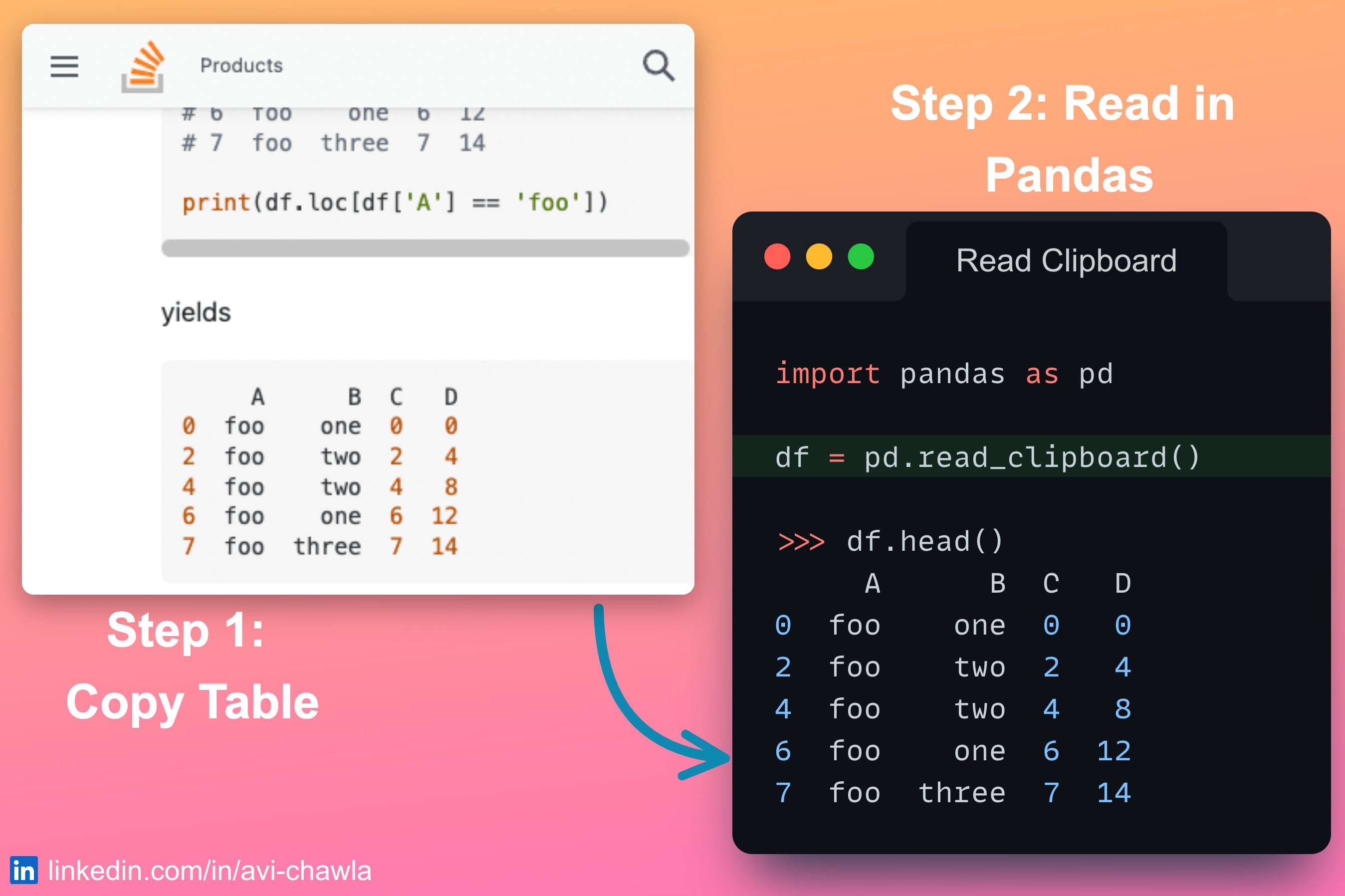
Task: Click the import pandas as pd statement
Action: click(943, 374)
